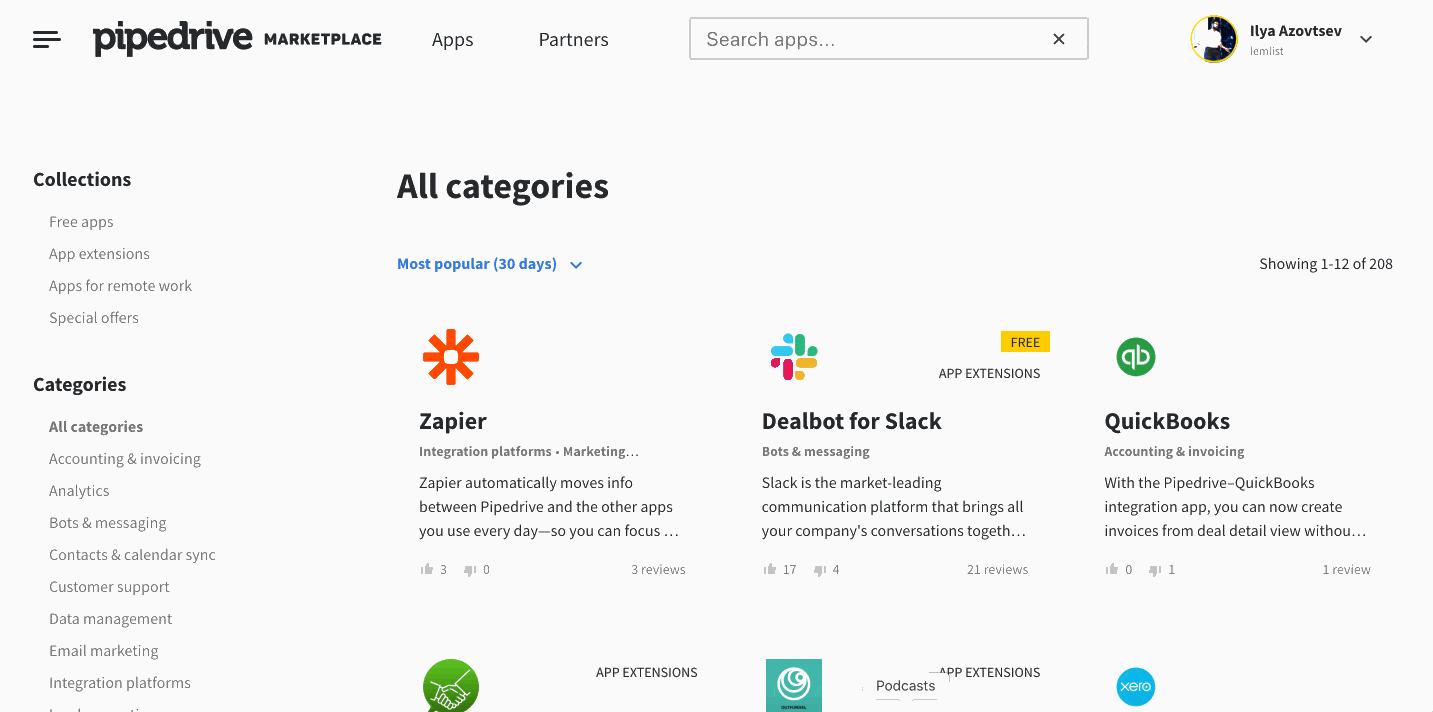This screenshot has width=1433, height=712.
Task: Clear the search field with the X
Action: click(x=1058, y=38)
